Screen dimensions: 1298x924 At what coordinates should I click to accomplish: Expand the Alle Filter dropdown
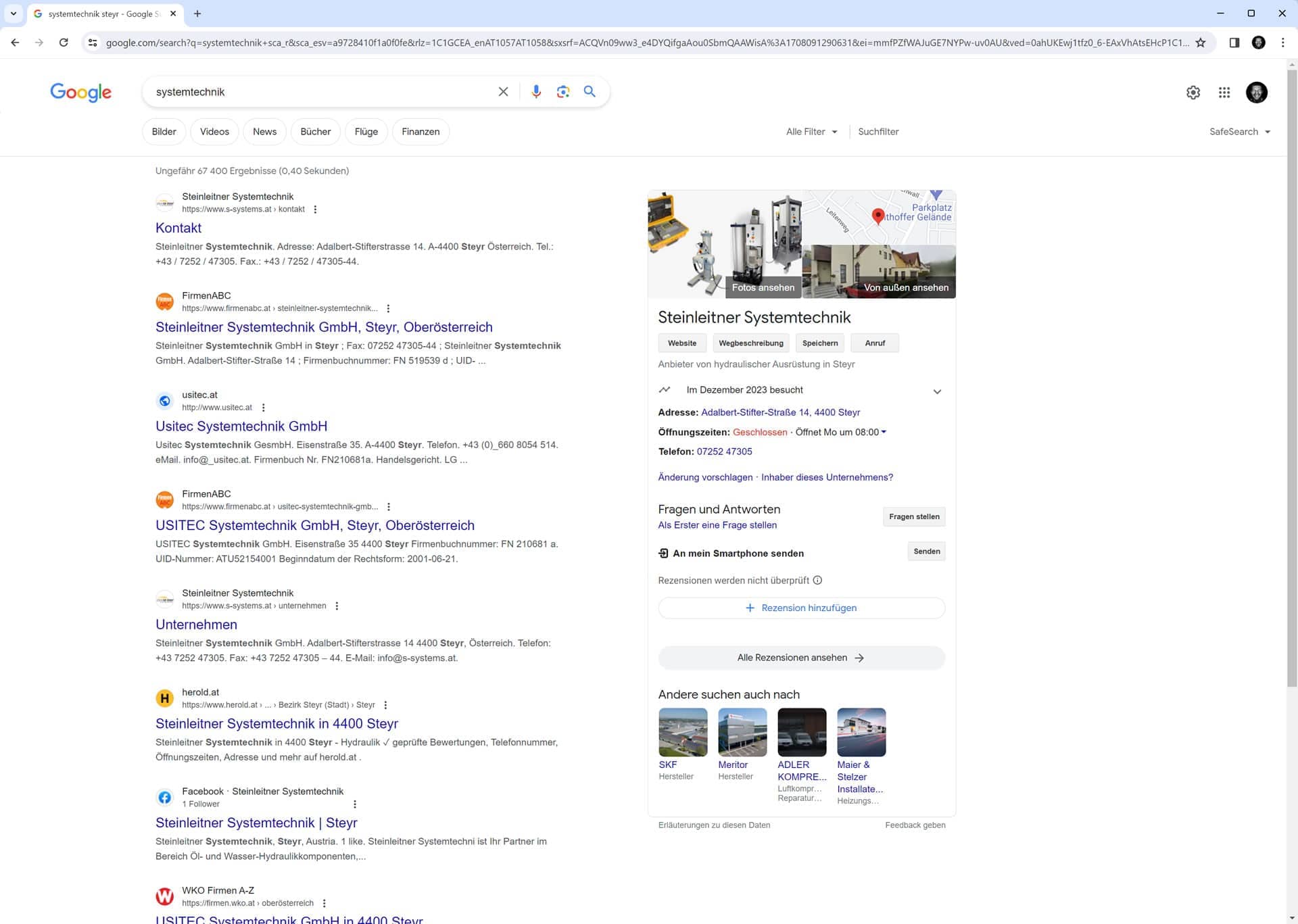[x=811, y=132]
